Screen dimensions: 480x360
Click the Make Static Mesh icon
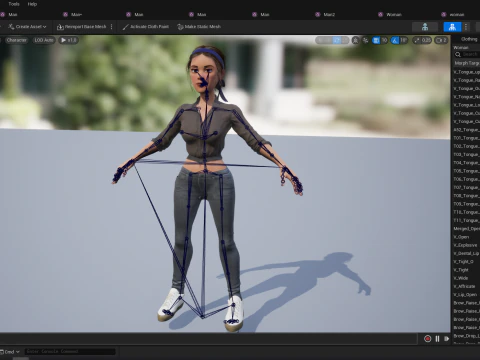[180, 27]
